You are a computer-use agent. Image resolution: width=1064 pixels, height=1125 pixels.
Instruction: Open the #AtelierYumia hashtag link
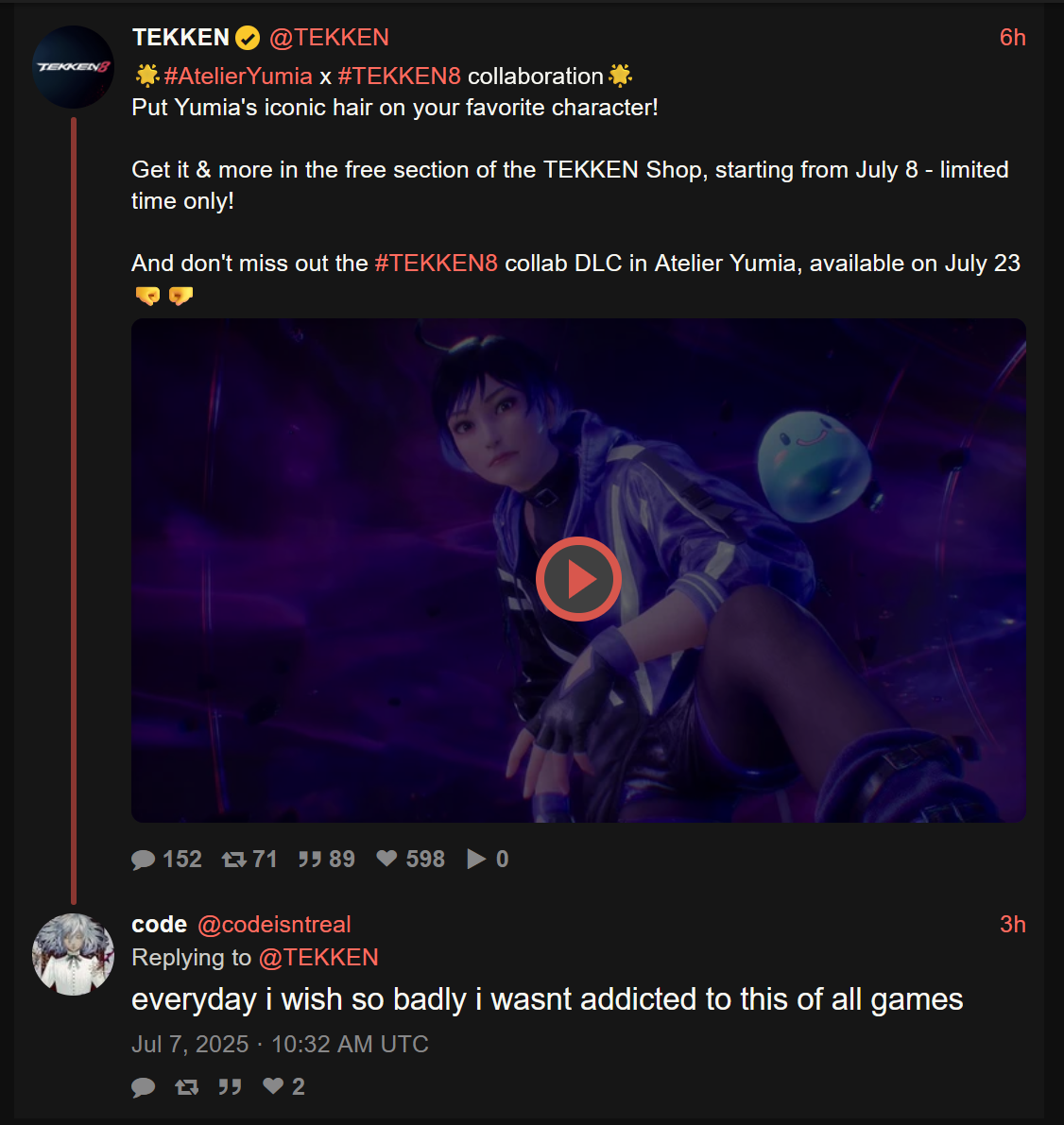(x=237, y=77)
